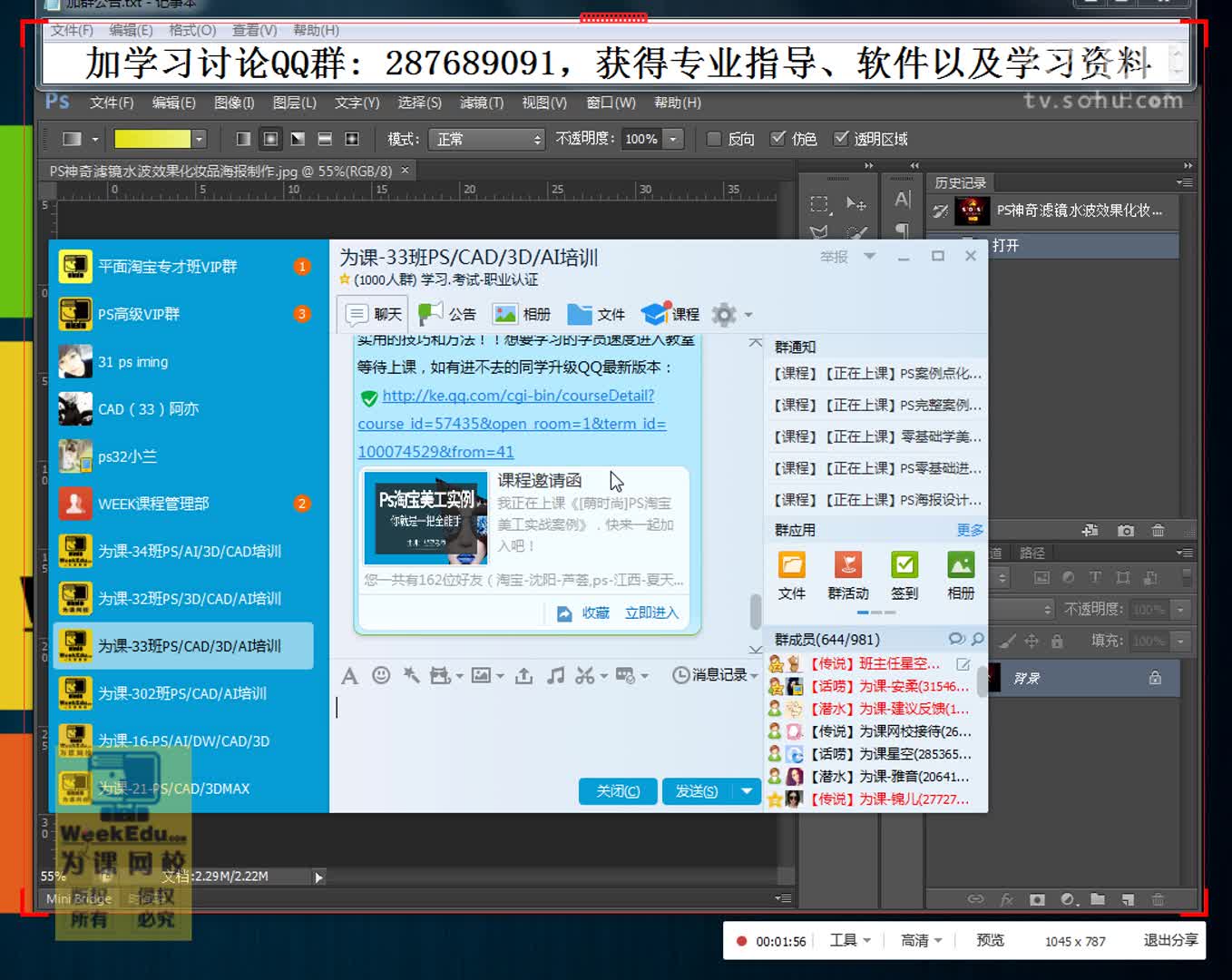The width and height of the screenshot is (1232, 980).
Task: Open the 模式 blend mode dropdown showing 正常
Action: [486, 139]
